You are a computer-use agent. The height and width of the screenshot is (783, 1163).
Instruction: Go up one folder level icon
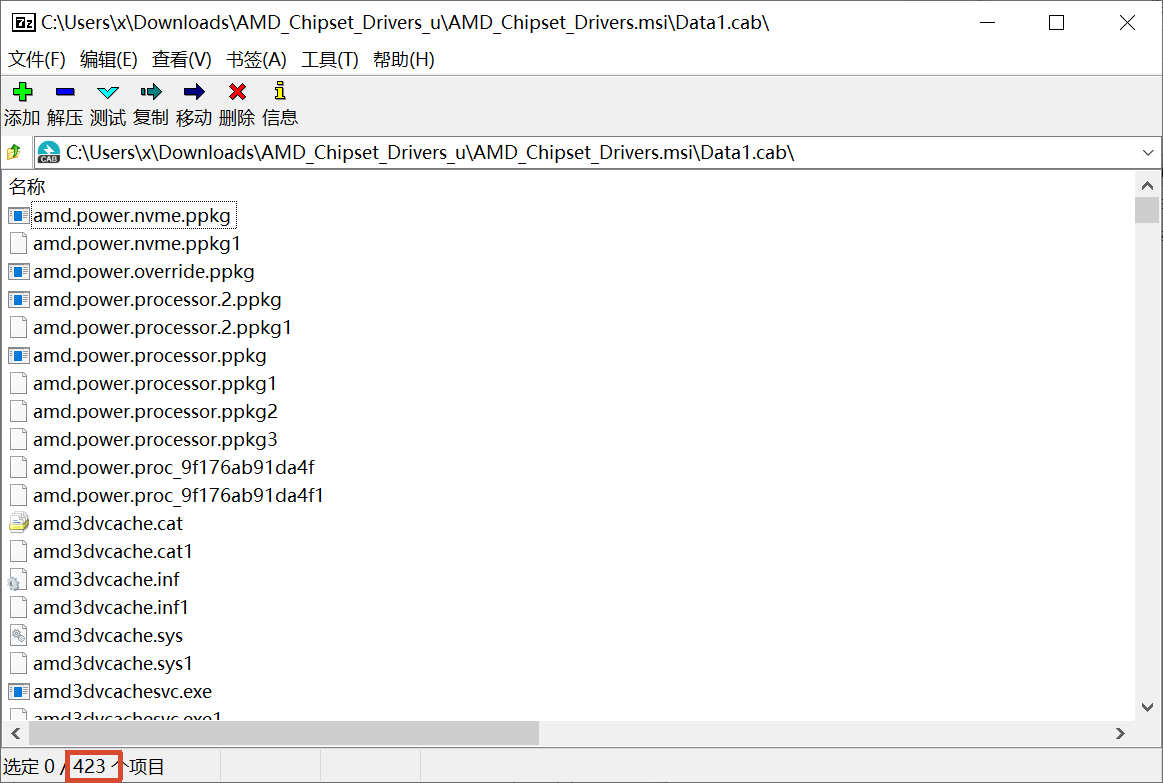click(13, 153)
